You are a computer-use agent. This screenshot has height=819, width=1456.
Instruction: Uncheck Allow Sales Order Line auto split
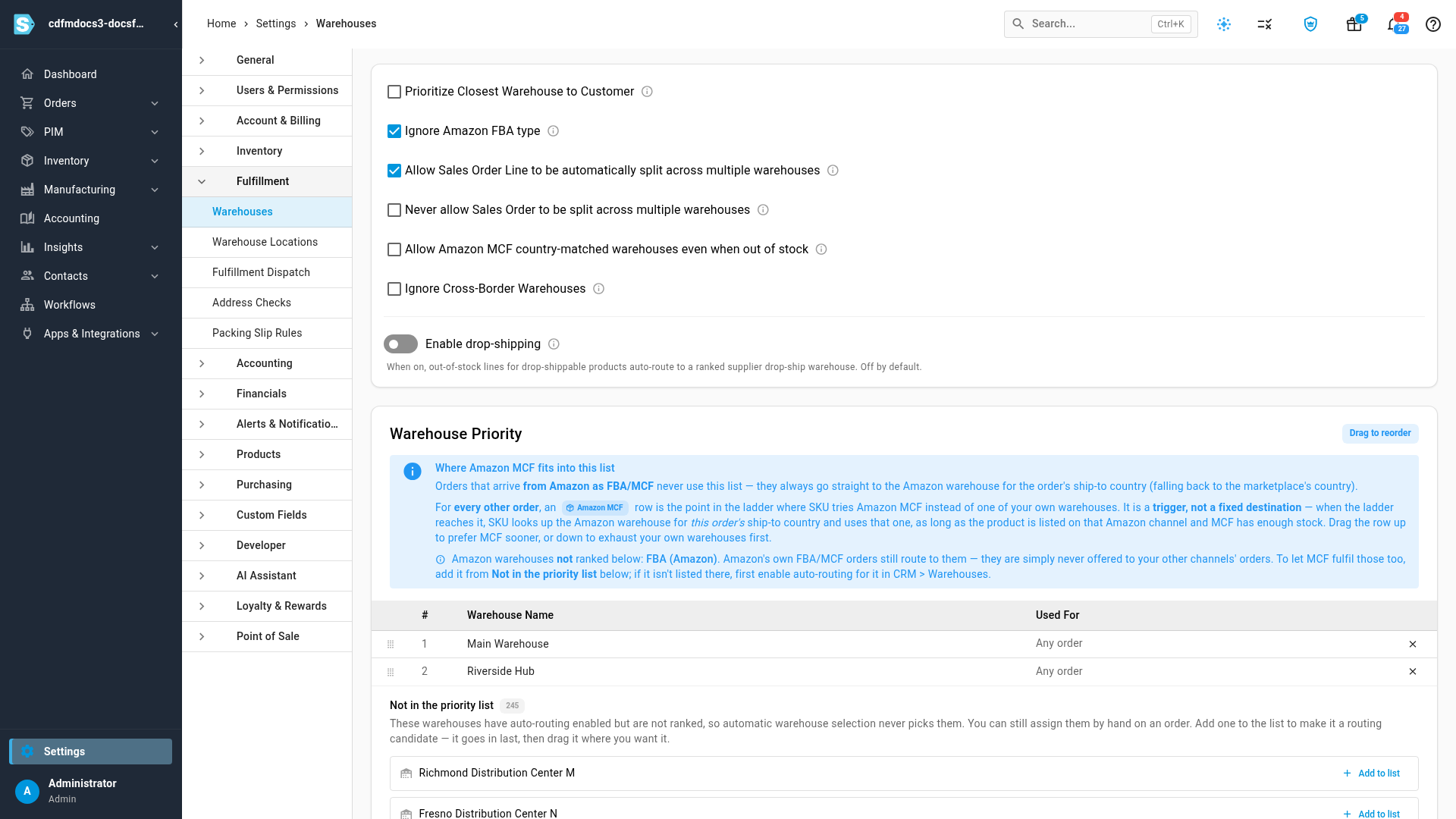pyautogui.click(x=394, y=171)
